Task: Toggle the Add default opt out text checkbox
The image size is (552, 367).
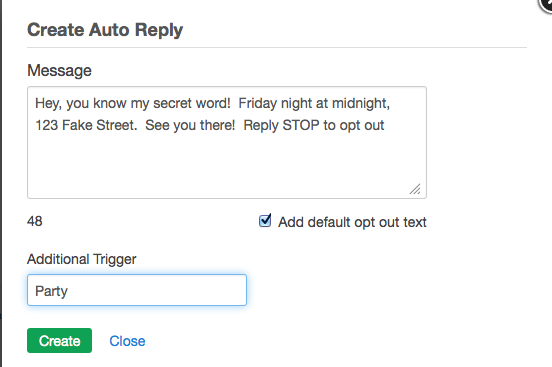Action: [265, 221]
